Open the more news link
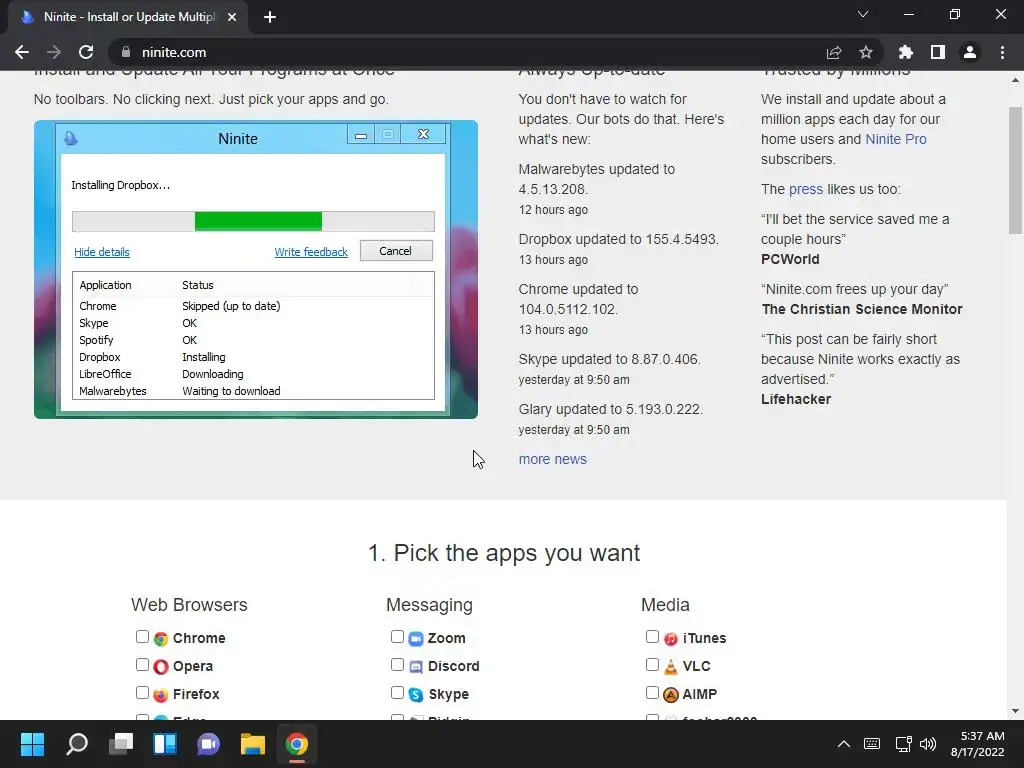 552,459
